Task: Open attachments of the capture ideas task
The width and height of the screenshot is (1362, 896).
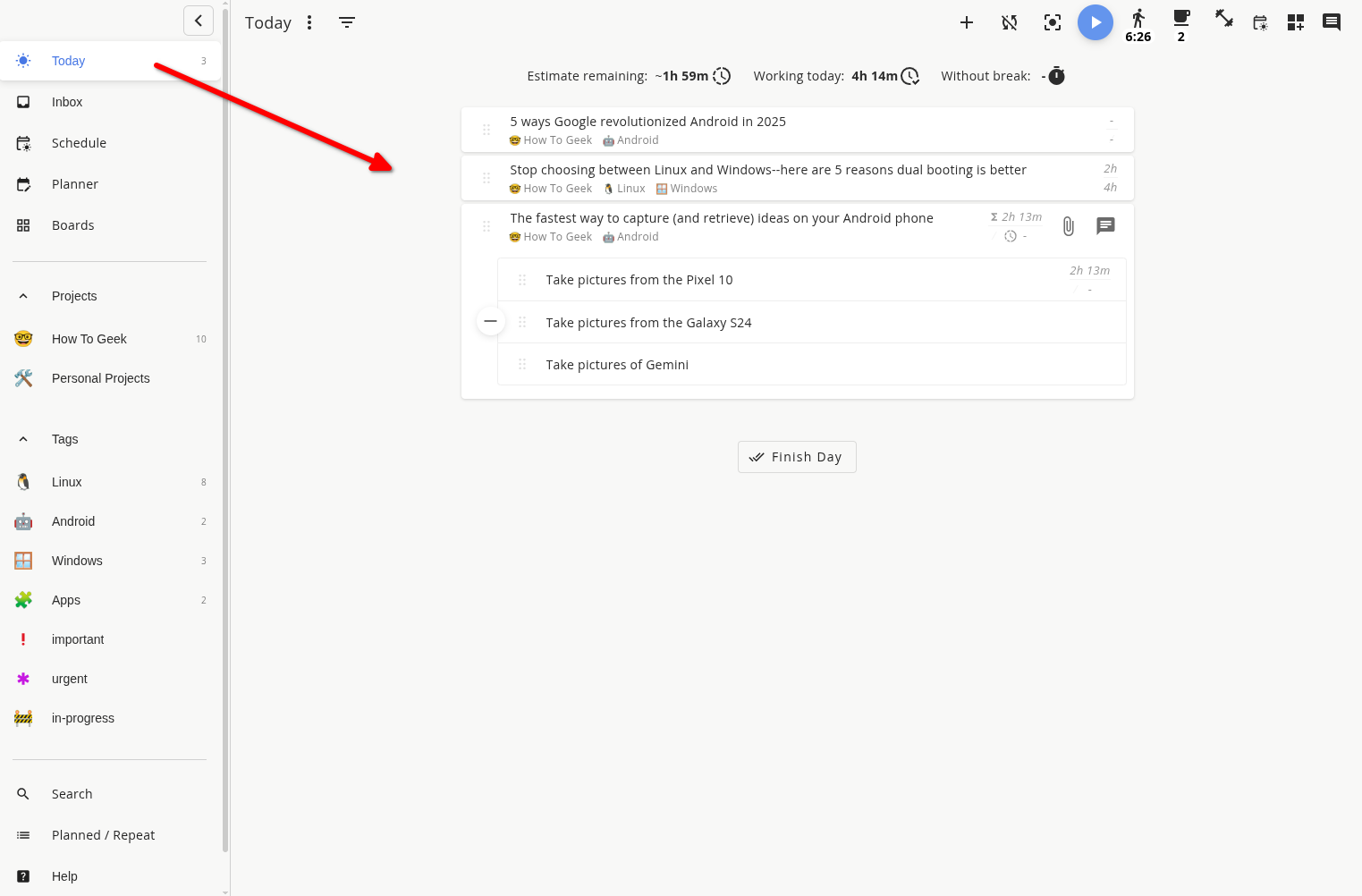Action: 1069,226
